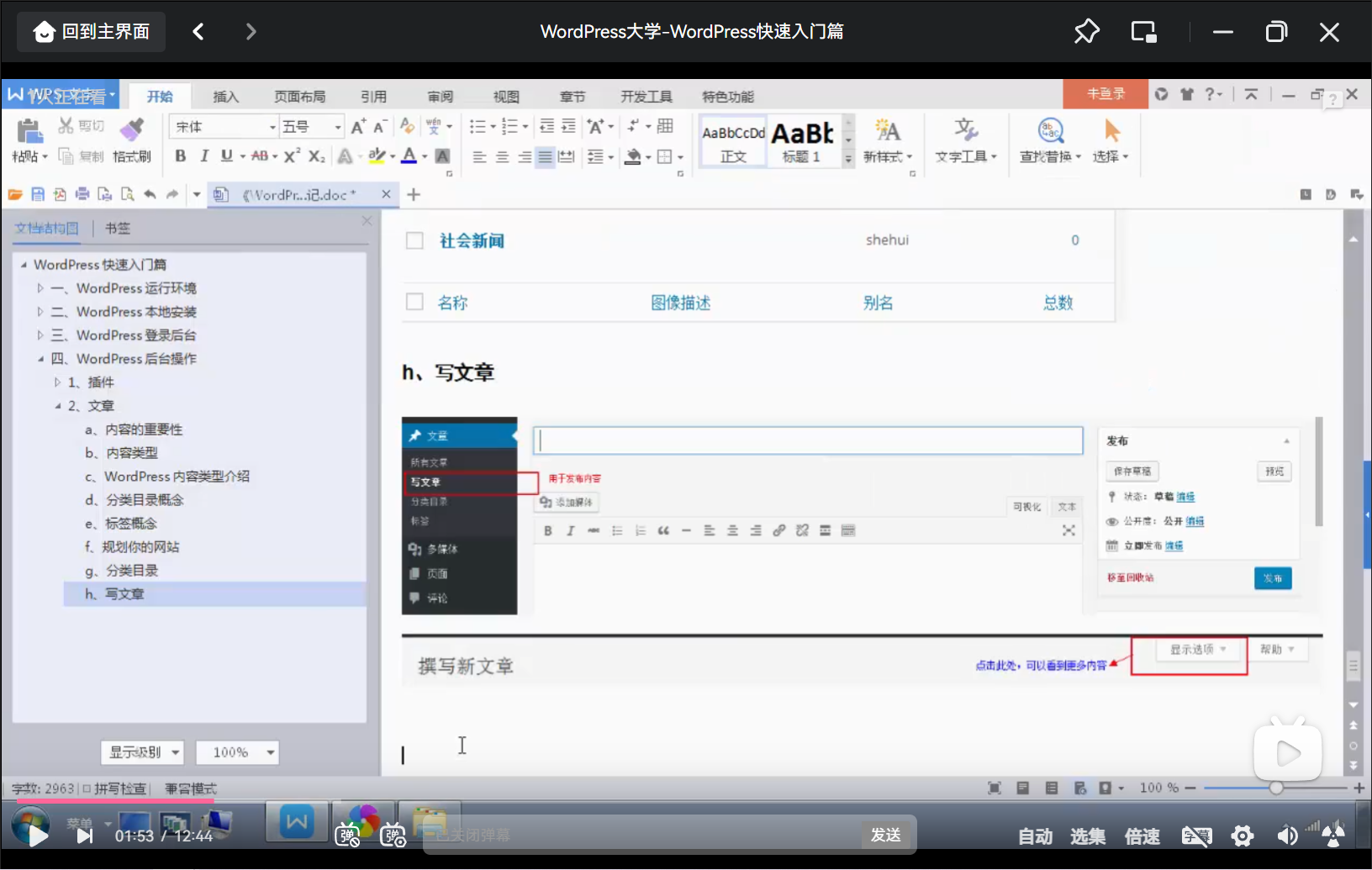This screenshot has height=870, width=1372.
Task: Switch to the 页面布局 ribbon tab
Action: (299, 97)
